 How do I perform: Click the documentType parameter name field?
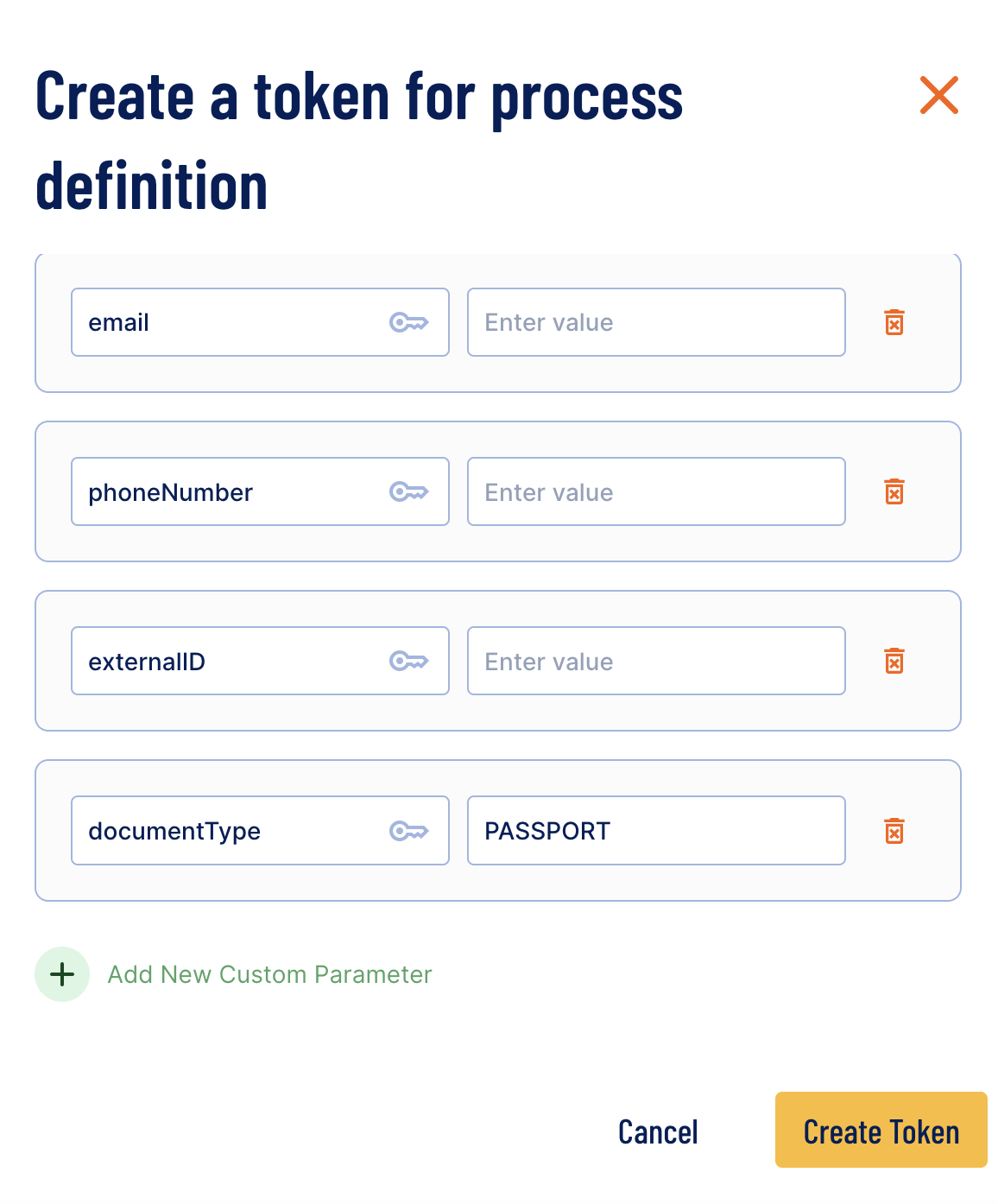260,831
